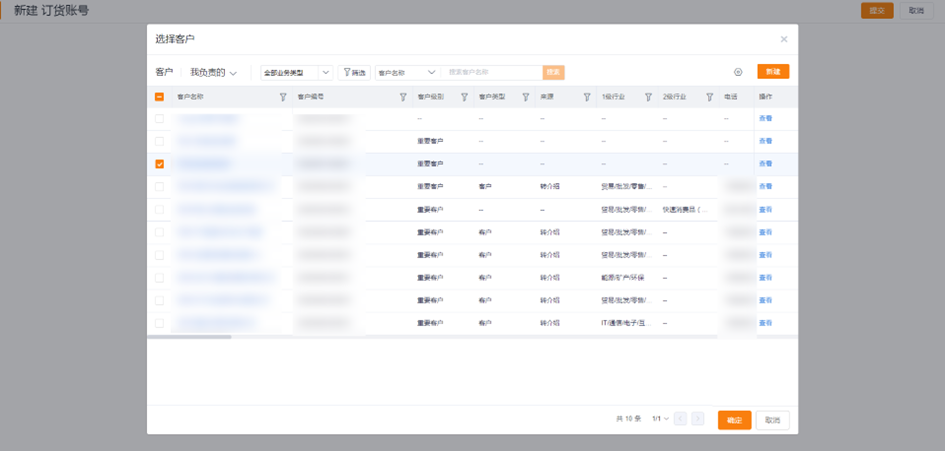The height and width of the screenshot is (451, 945).
Task: Open the column settings gear icon
Action: point(738,72)
